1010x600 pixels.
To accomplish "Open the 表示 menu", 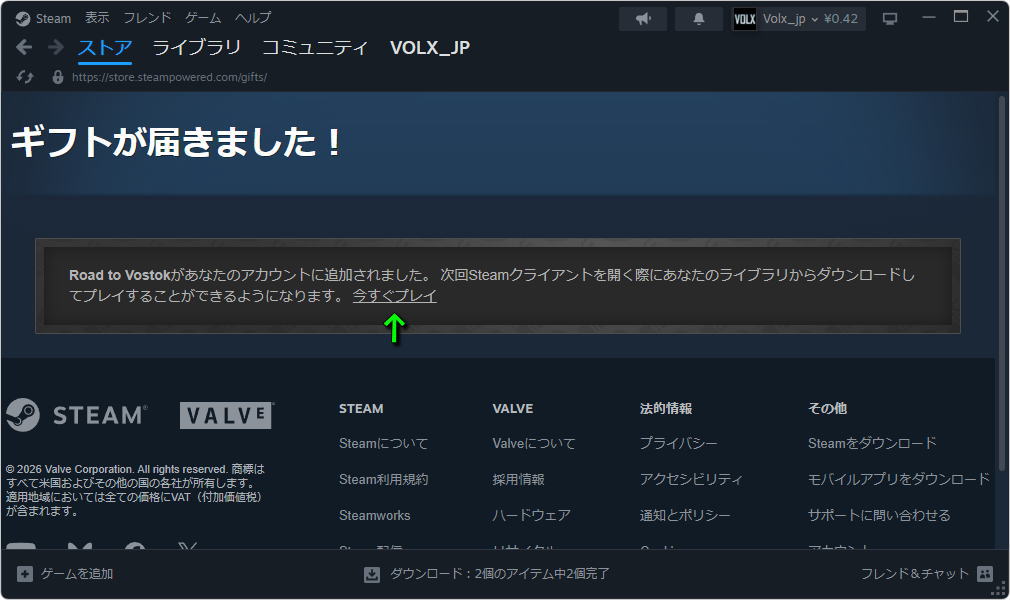I will (x=97, y=18).
